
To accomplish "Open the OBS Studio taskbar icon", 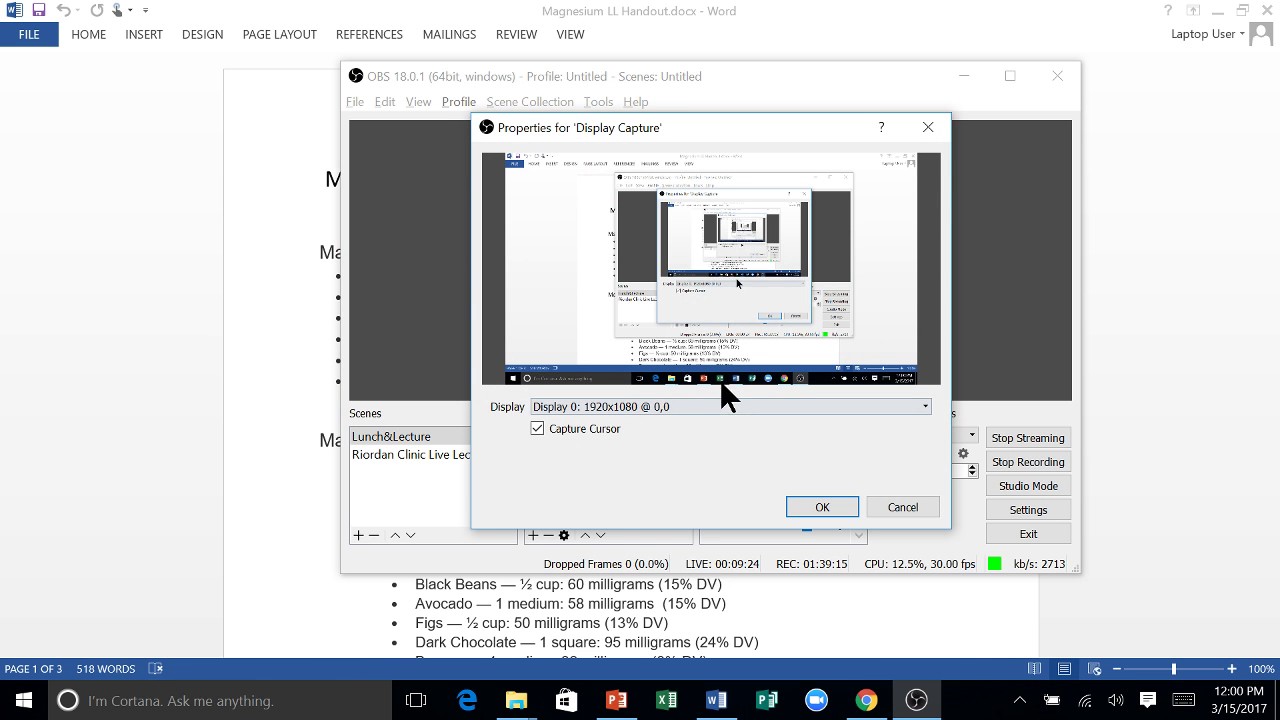I will (916, 700).
